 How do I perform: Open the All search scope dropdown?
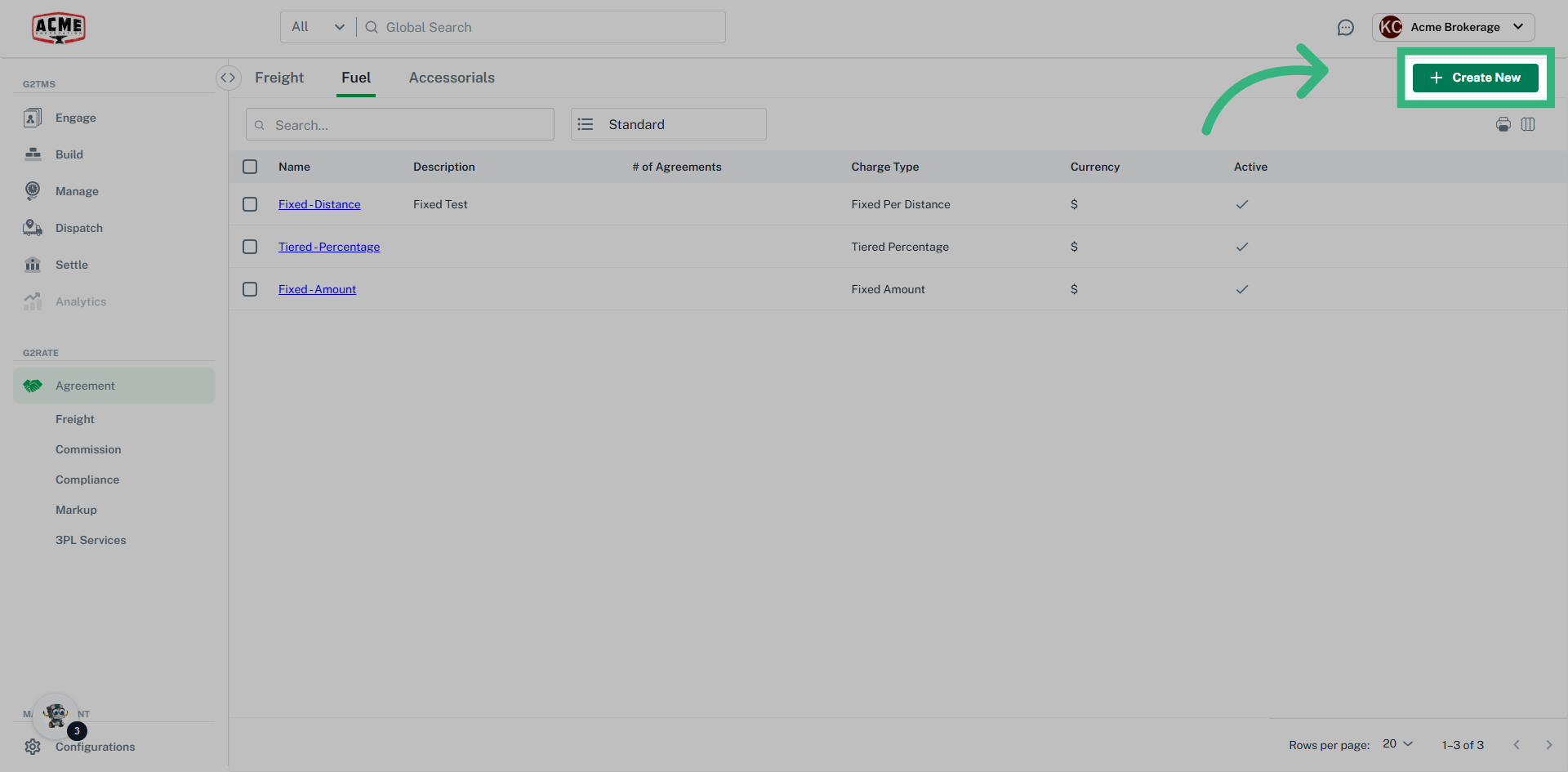point(318,27)
